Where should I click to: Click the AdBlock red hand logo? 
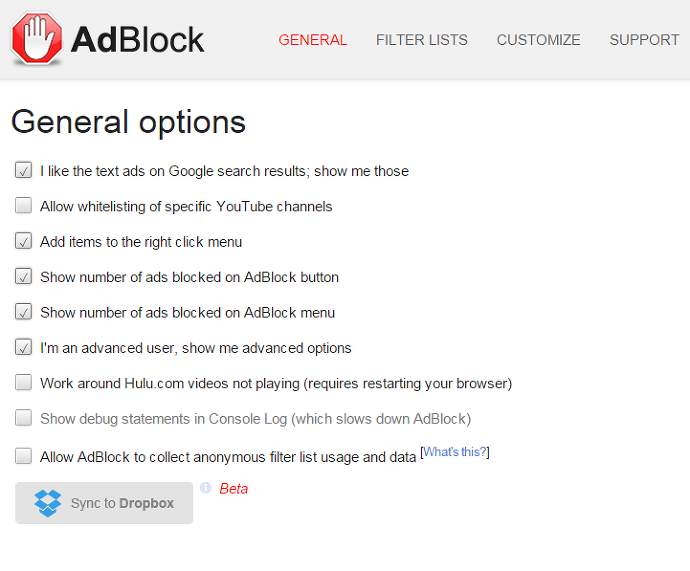pos(37,39)
